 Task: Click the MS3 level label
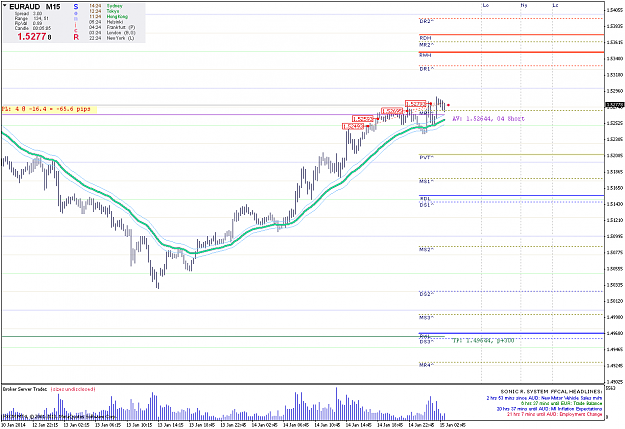click(x=426, y=318)
